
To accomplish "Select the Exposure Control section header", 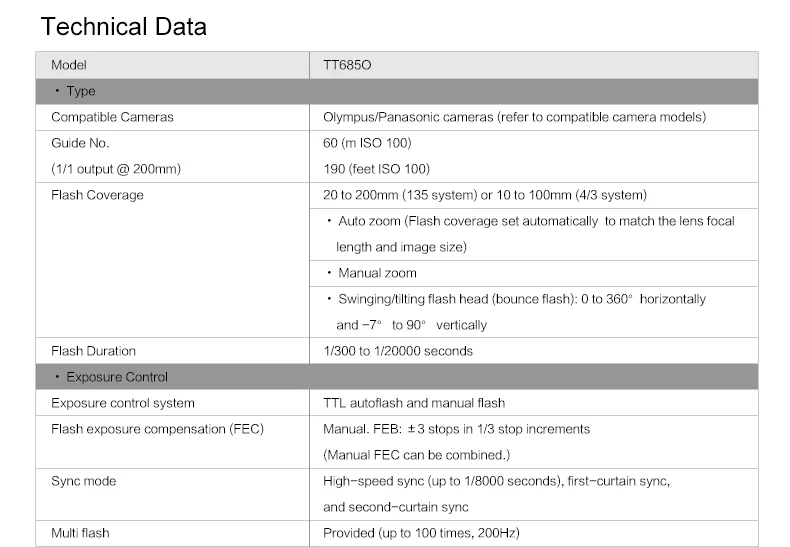I will [397, 377].
